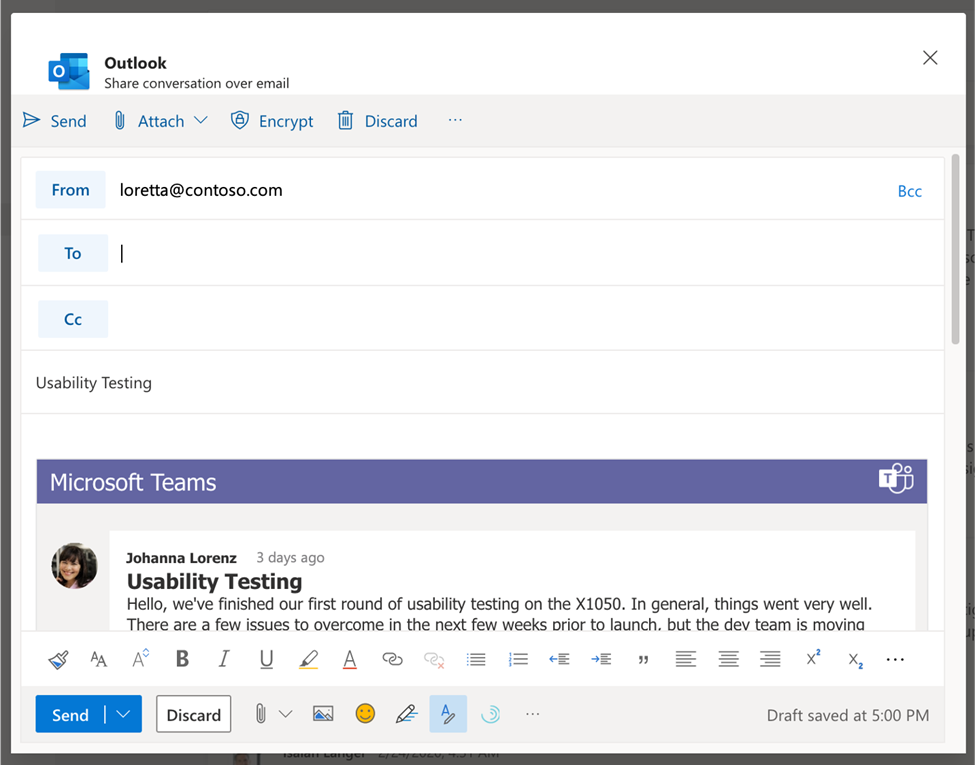Click the blue Send button
The image size is (975, 765).
click(70, 715)
